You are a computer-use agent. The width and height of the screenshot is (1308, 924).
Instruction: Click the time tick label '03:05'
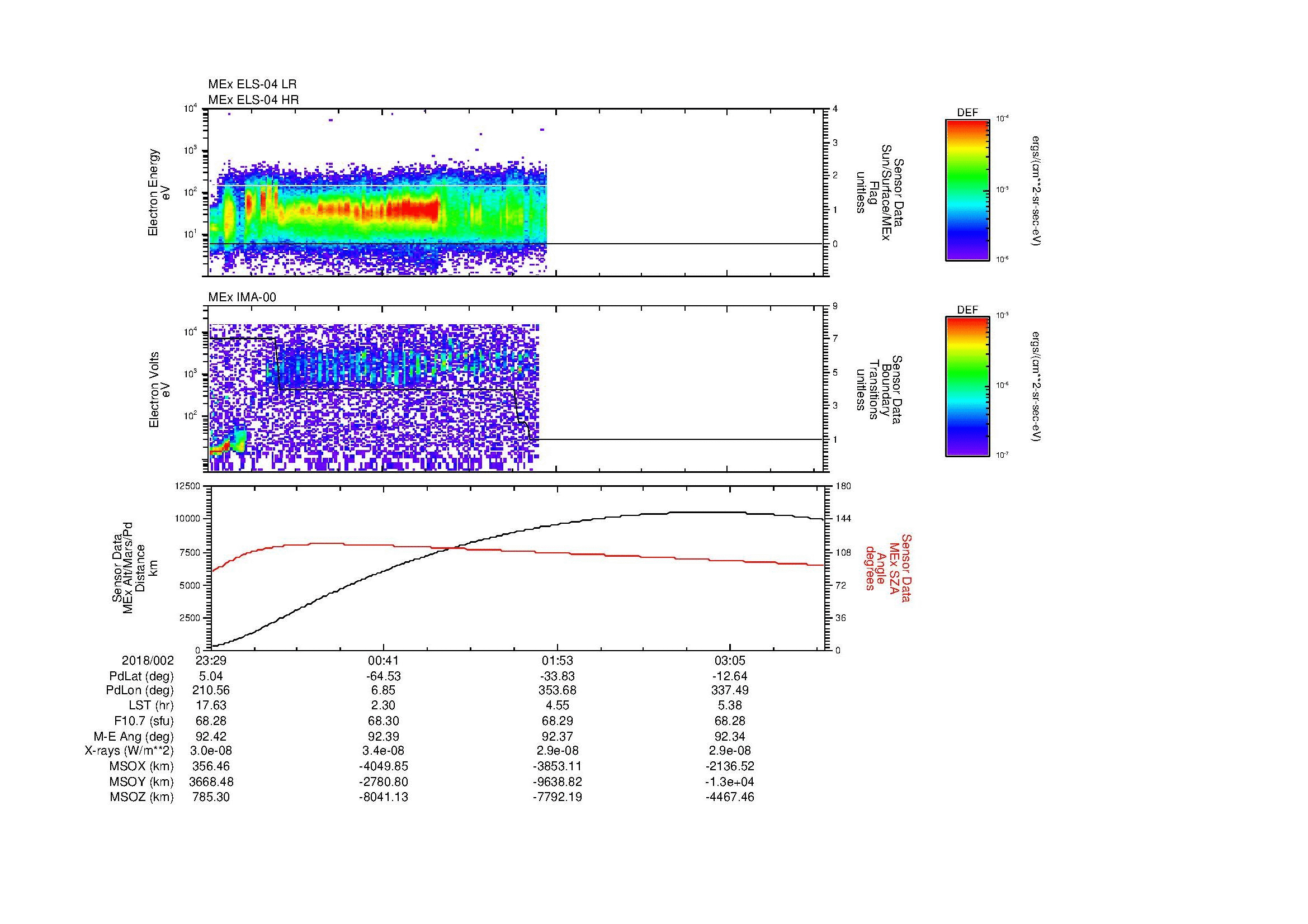(x=730, y=661)
